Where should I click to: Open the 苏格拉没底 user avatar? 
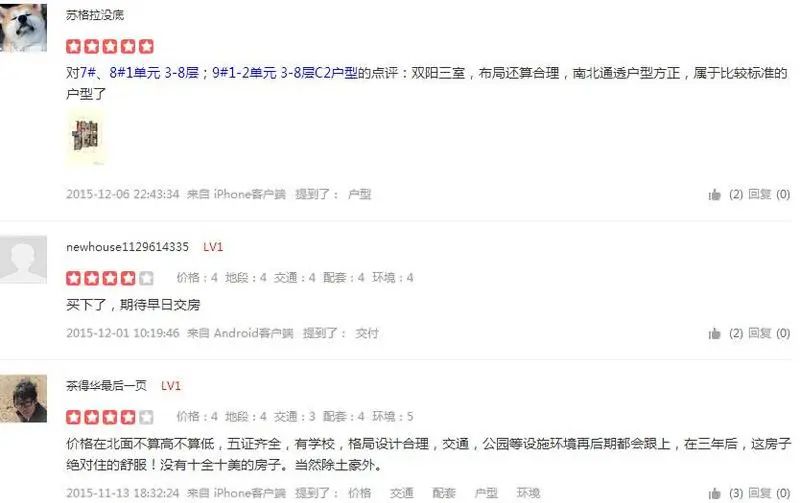(x=23, y=27)
